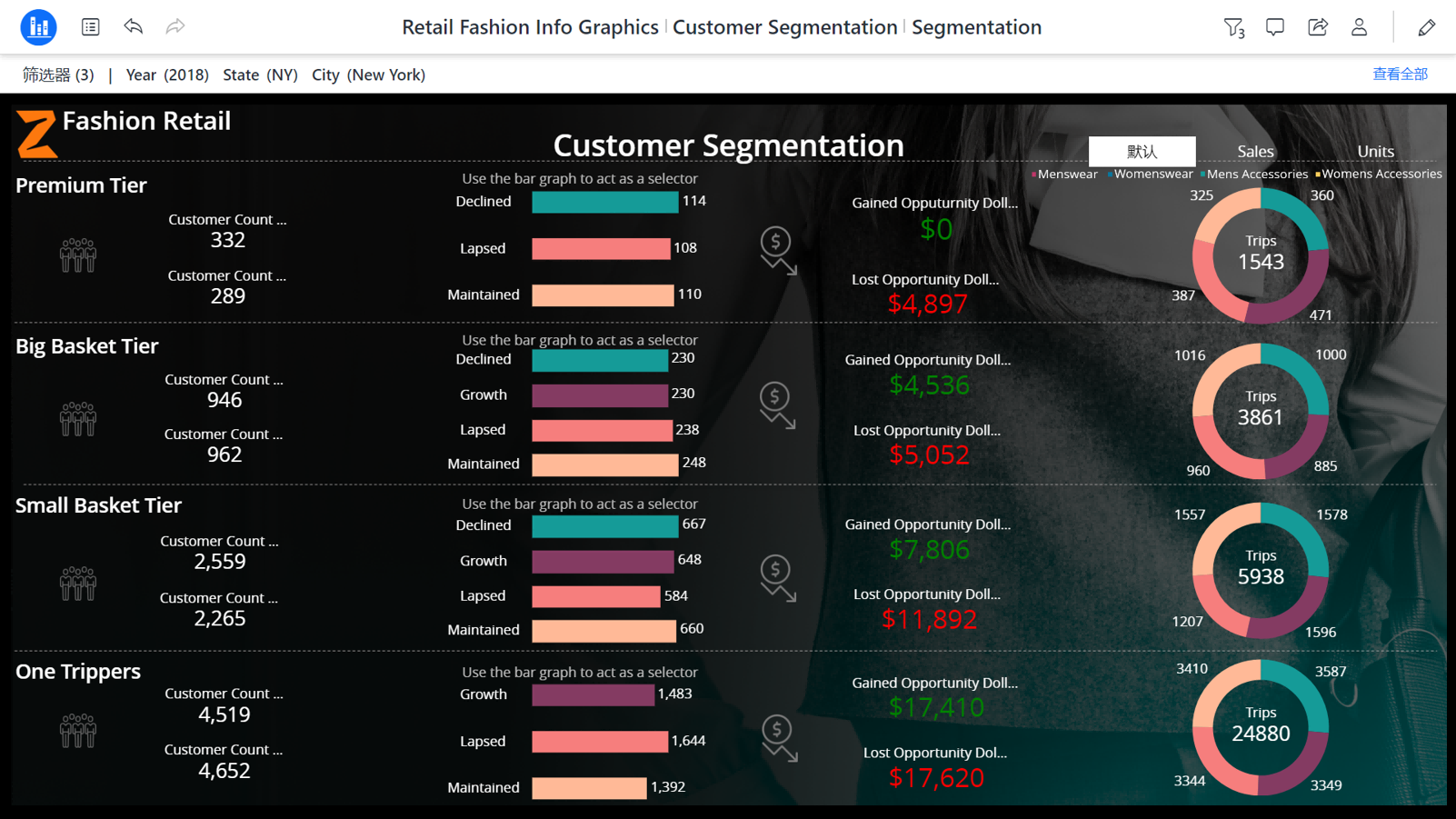The height and width of the screenshot is (819, 1456).
Task: Click the Trips 1543 donut chart
Action: point(1261,256)
